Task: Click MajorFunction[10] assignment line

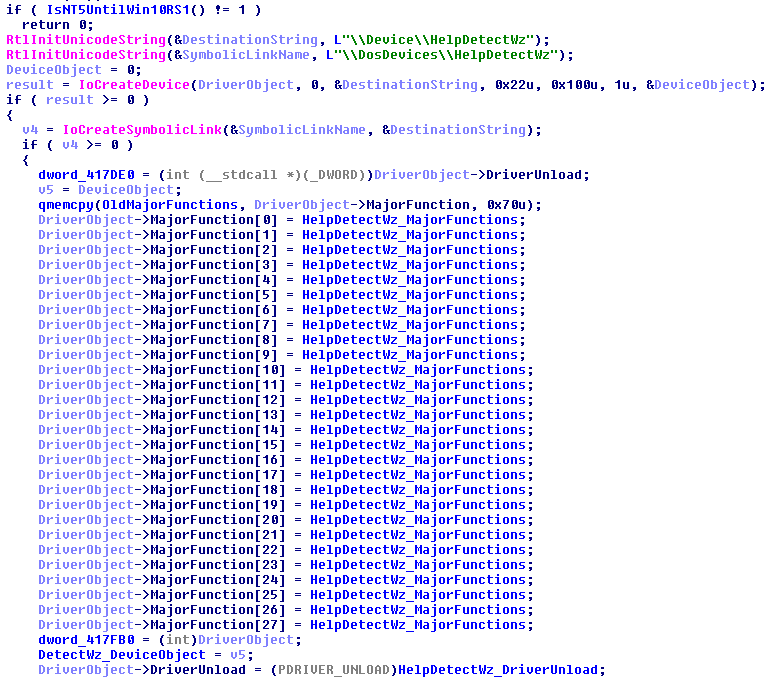Action: tap(286, 369)
